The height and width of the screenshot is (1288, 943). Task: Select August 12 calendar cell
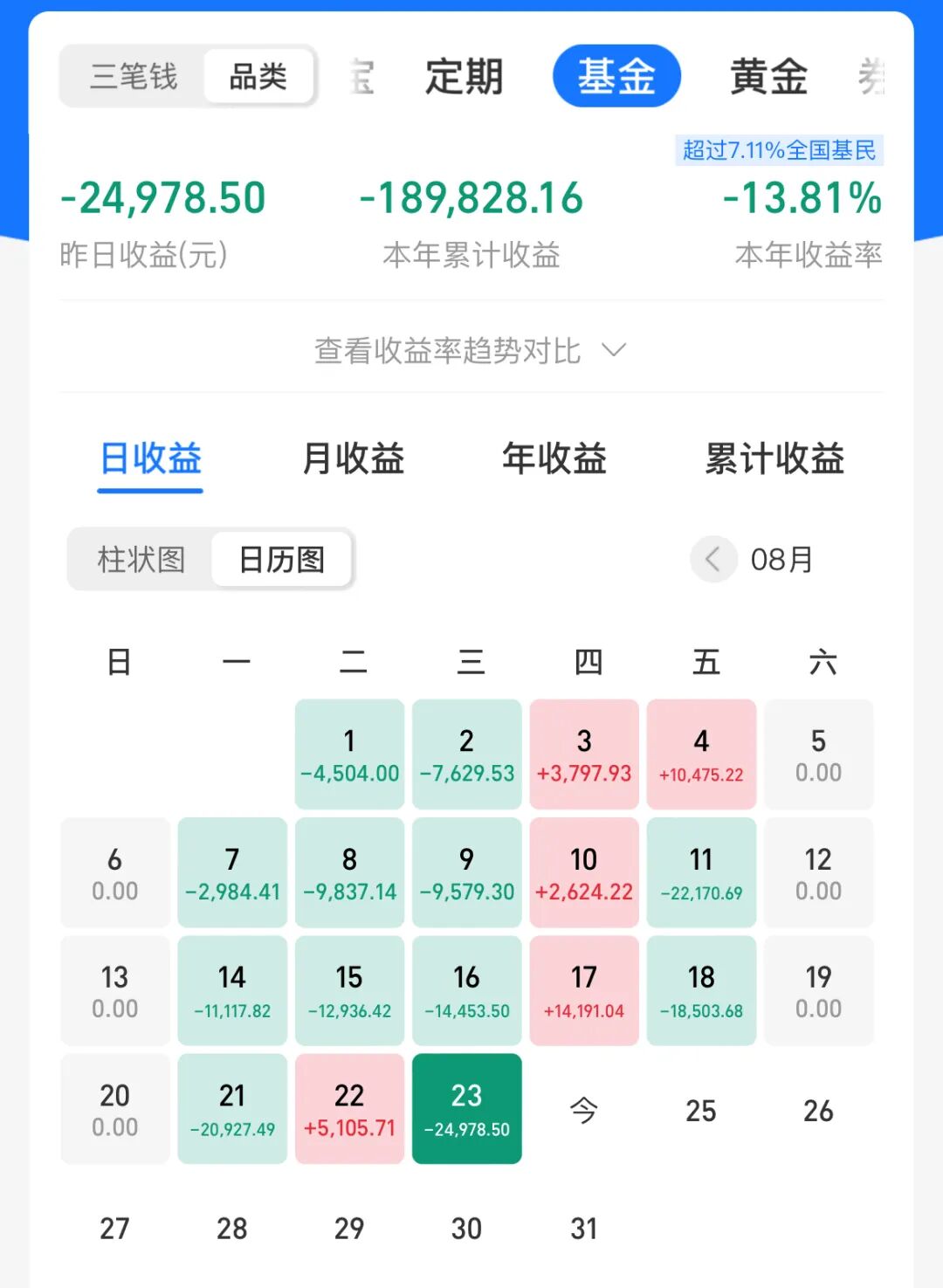click(x=819, y=872)
